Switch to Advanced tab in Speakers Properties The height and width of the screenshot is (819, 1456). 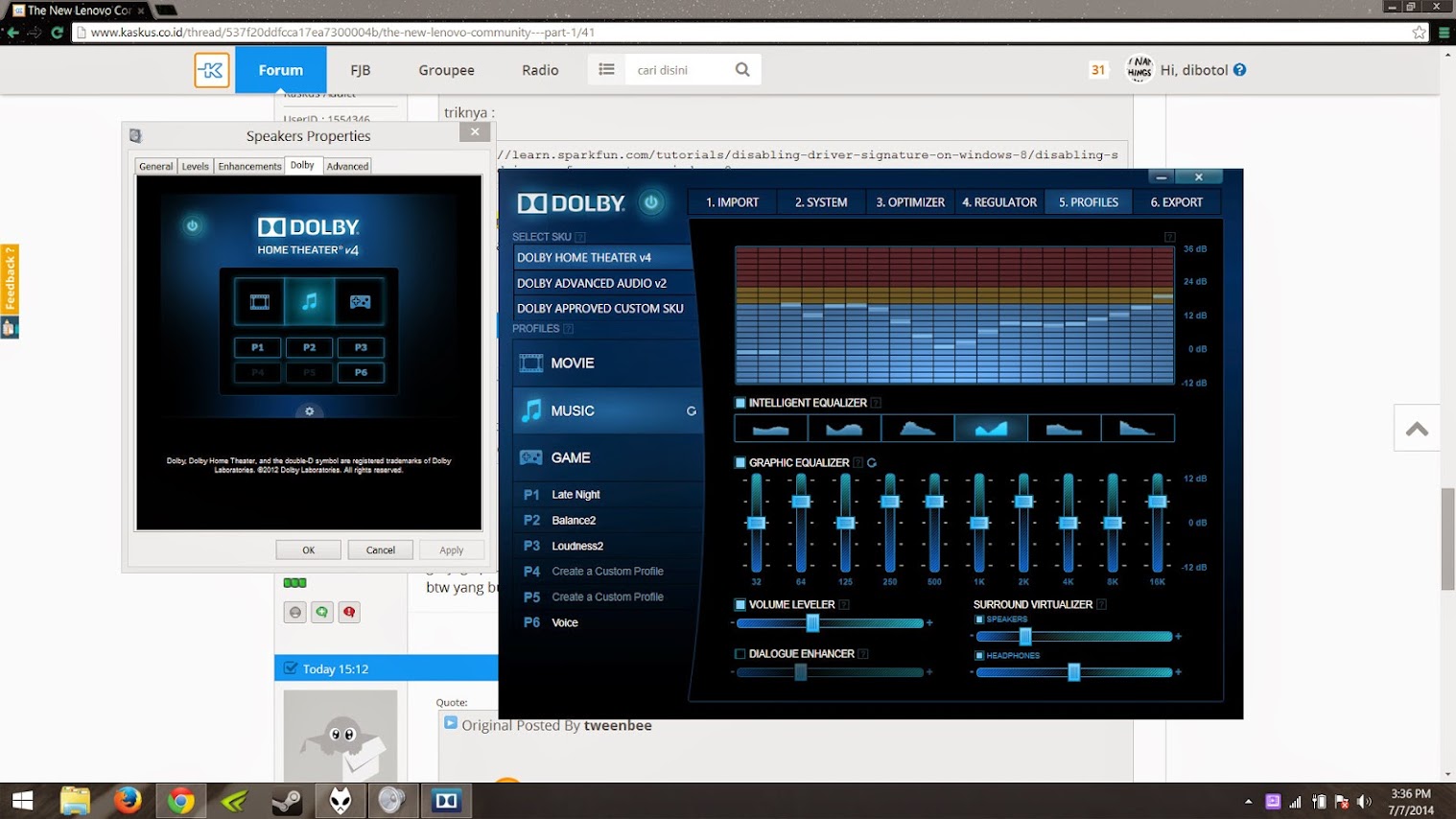coord(347,166)
